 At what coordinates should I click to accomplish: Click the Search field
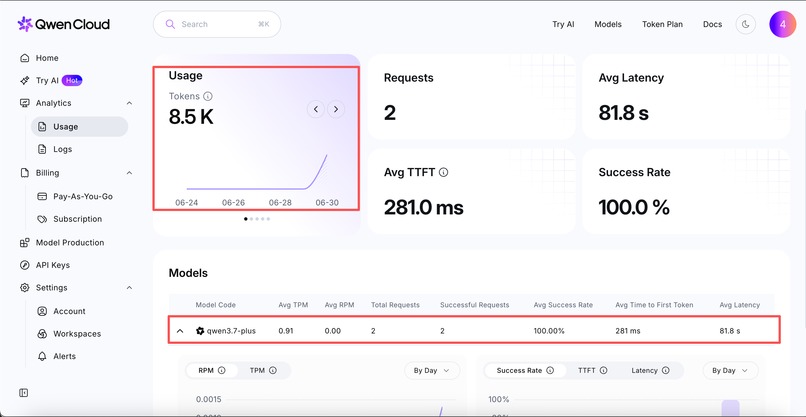coord(217,24)
